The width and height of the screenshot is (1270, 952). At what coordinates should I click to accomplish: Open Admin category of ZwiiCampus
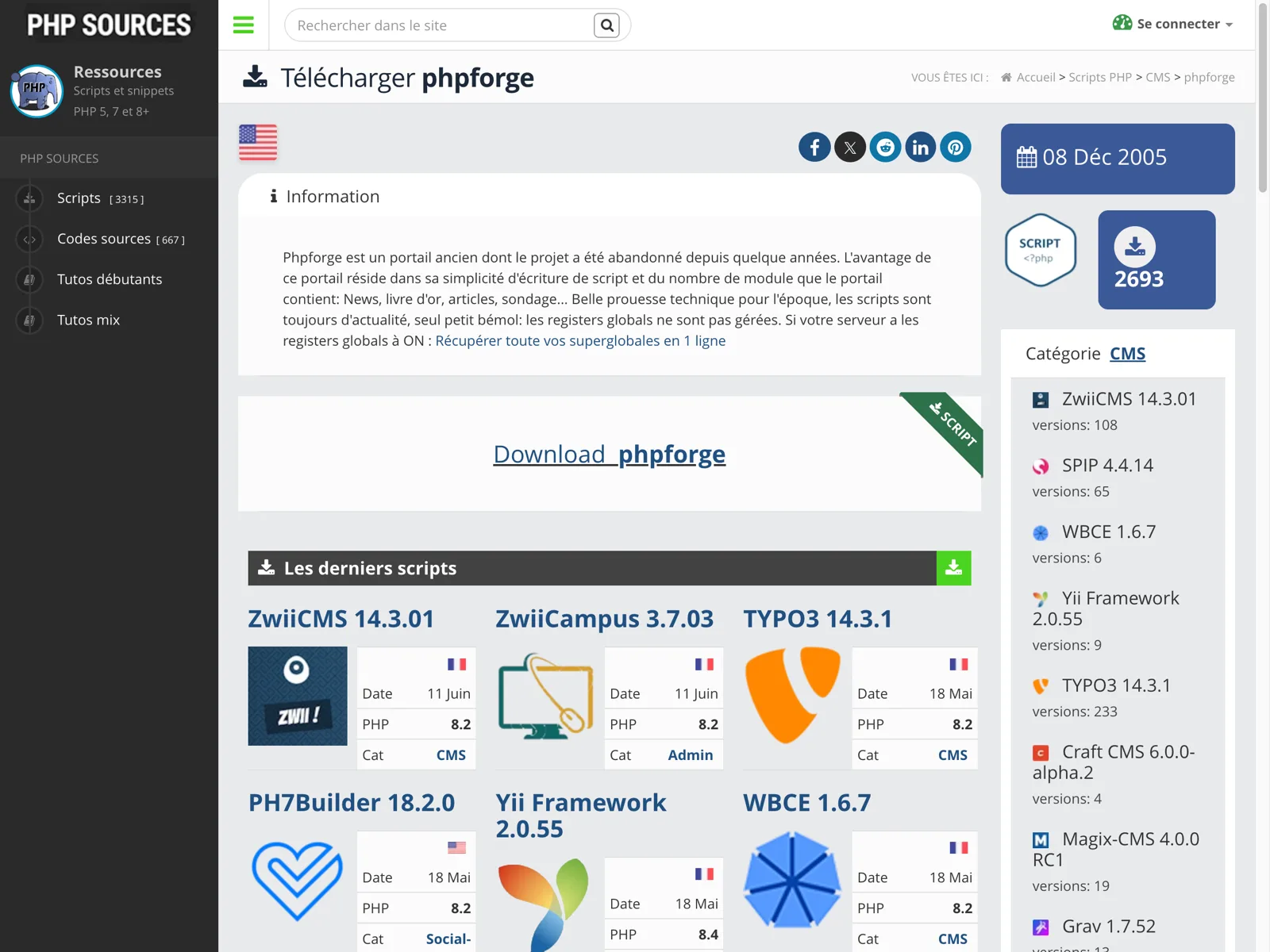pos(691,755)
